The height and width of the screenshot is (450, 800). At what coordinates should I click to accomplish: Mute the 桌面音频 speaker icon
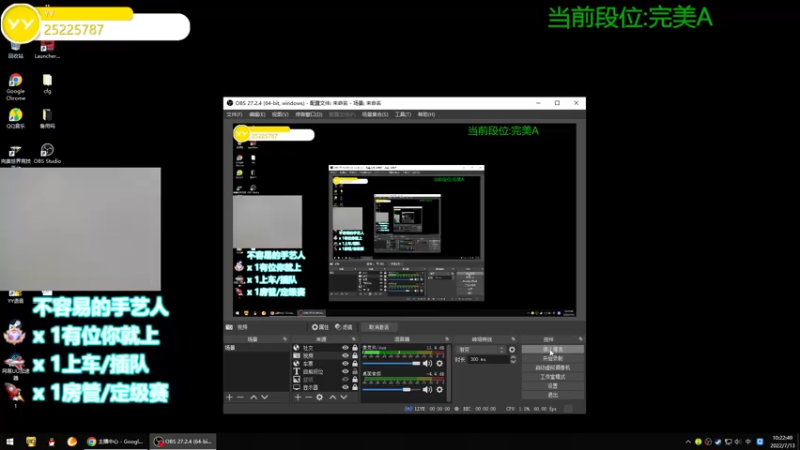tap(427, 389)
